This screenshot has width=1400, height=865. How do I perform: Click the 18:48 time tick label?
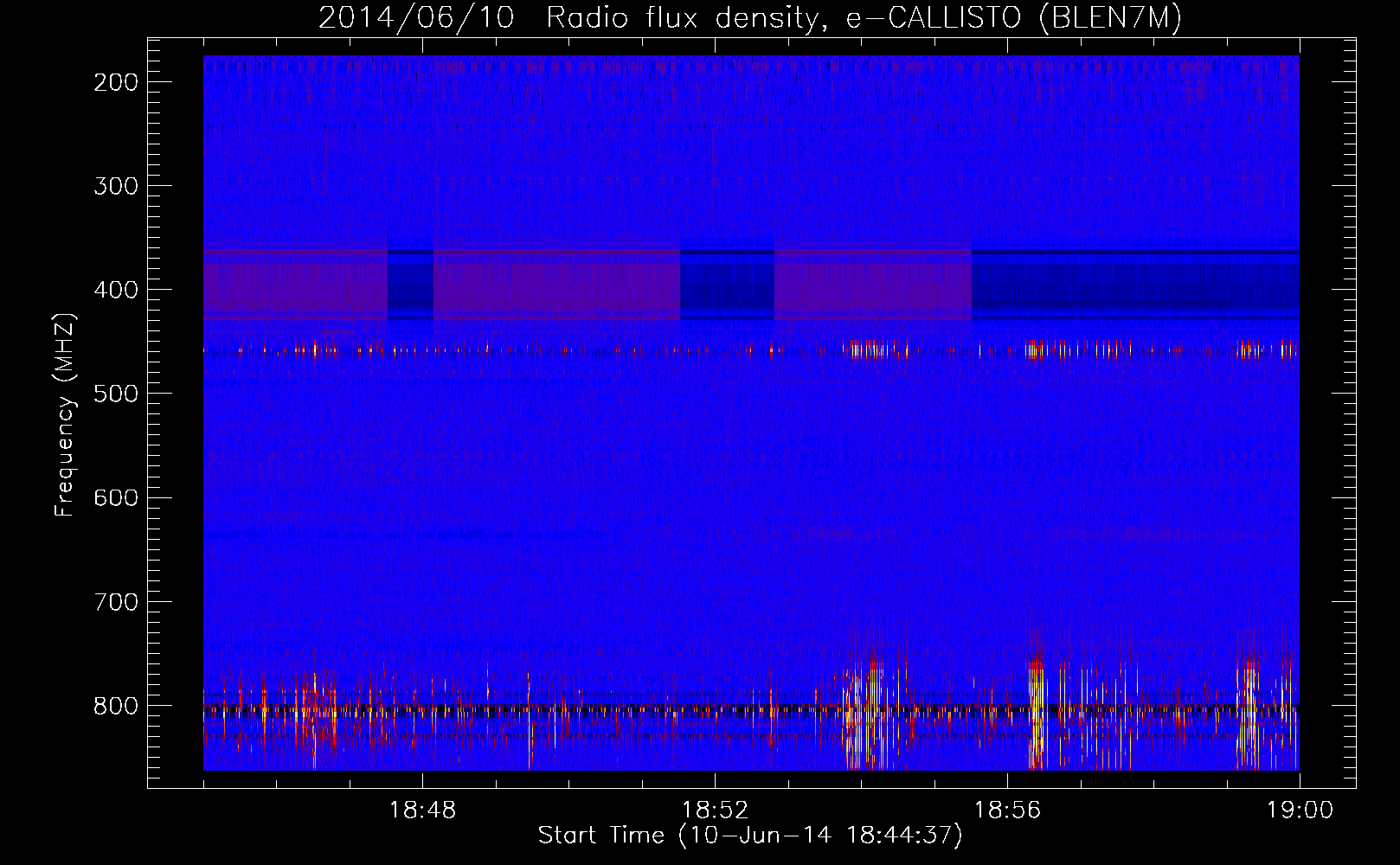[422, 811]
